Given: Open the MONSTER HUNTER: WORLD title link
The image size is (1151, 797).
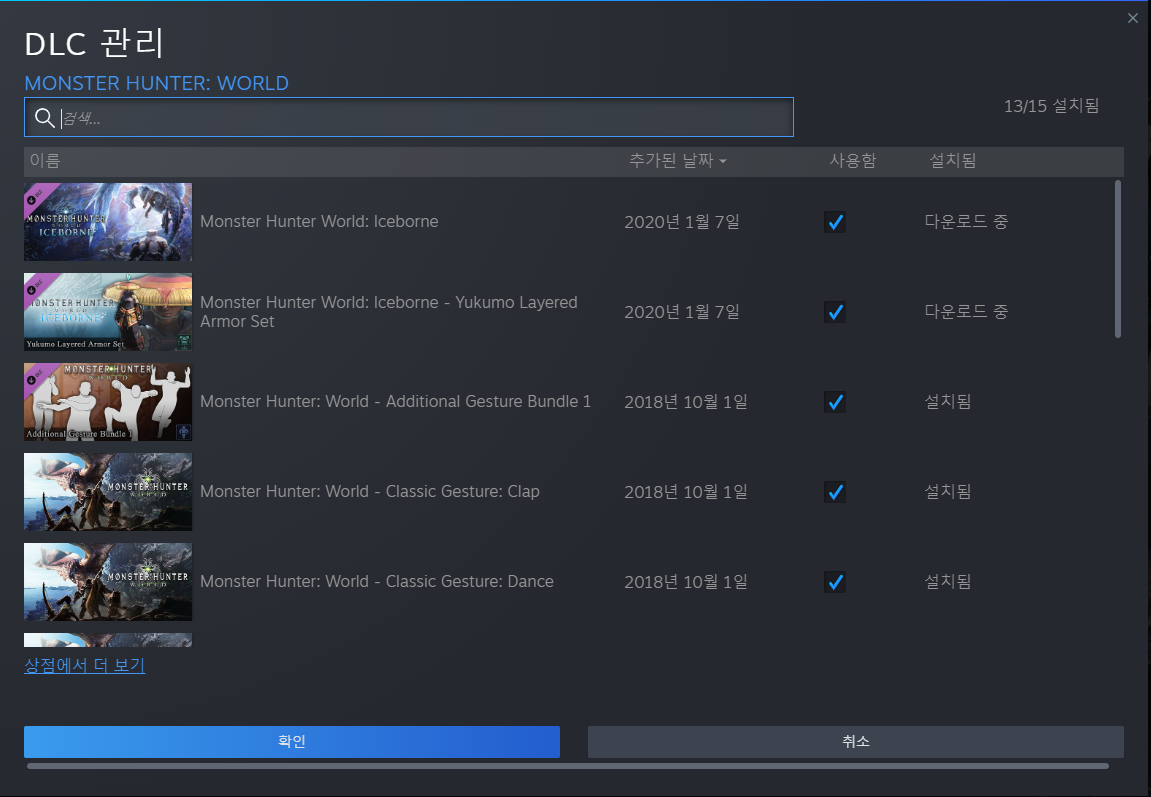Looking at the screenshot, I should click(156, 83).
